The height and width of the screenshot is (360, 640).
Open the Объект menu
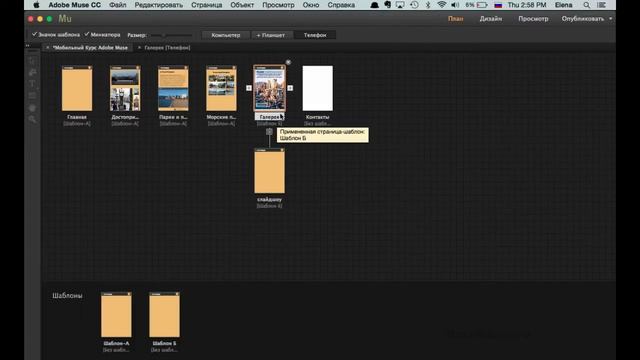[x=242, y=5]
